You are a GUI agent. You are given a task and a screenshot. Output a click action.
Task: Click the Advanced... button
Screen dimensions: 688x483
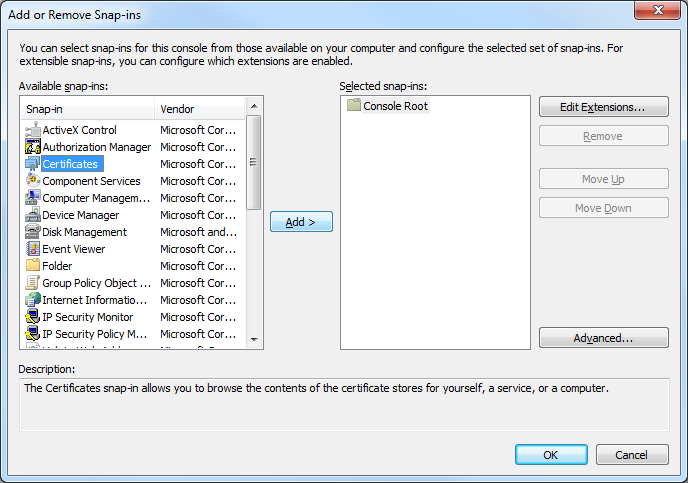point(603,338)
